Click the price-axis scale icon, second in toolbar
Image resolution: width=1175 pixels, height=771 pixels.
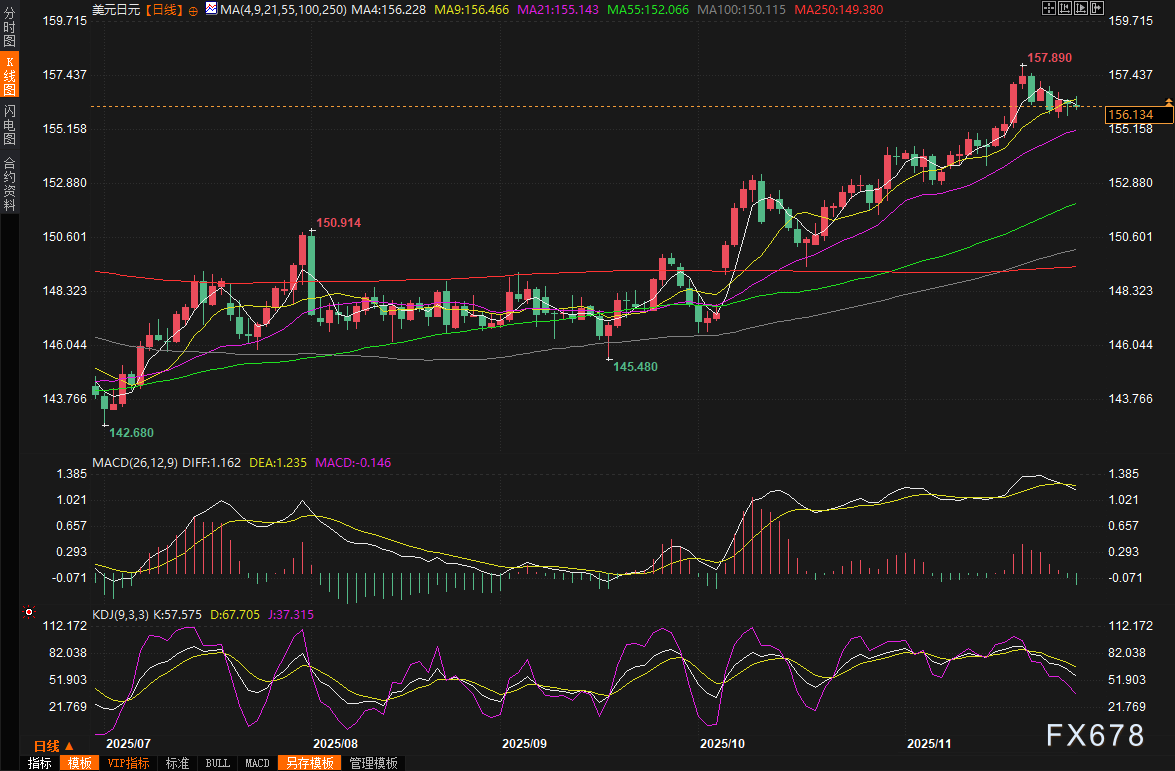pyautogui.click(x=1064, y=9)
